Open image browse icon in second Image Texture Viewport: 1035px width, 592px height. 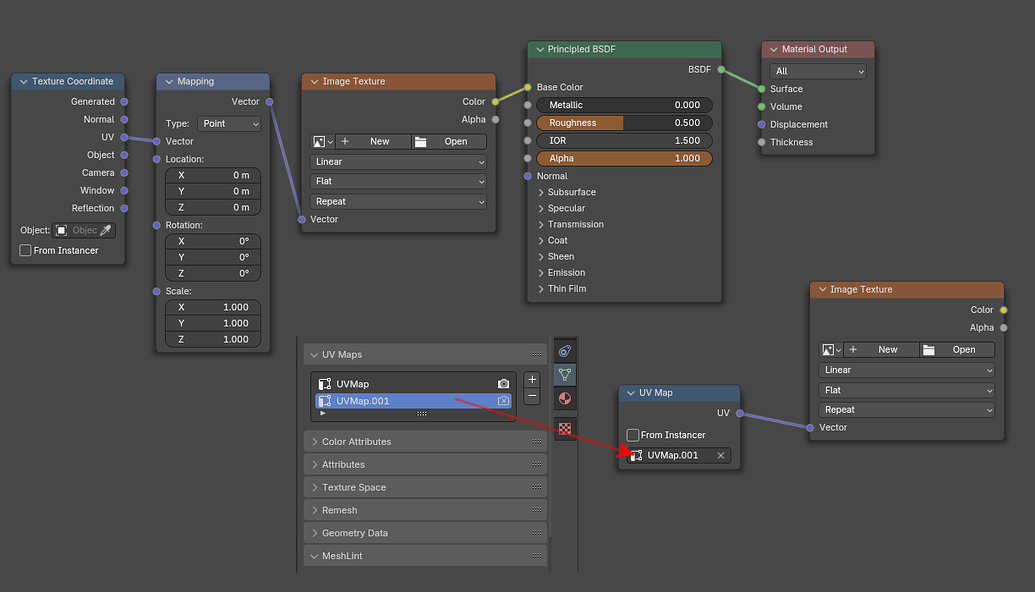click(x=830, y=350)
